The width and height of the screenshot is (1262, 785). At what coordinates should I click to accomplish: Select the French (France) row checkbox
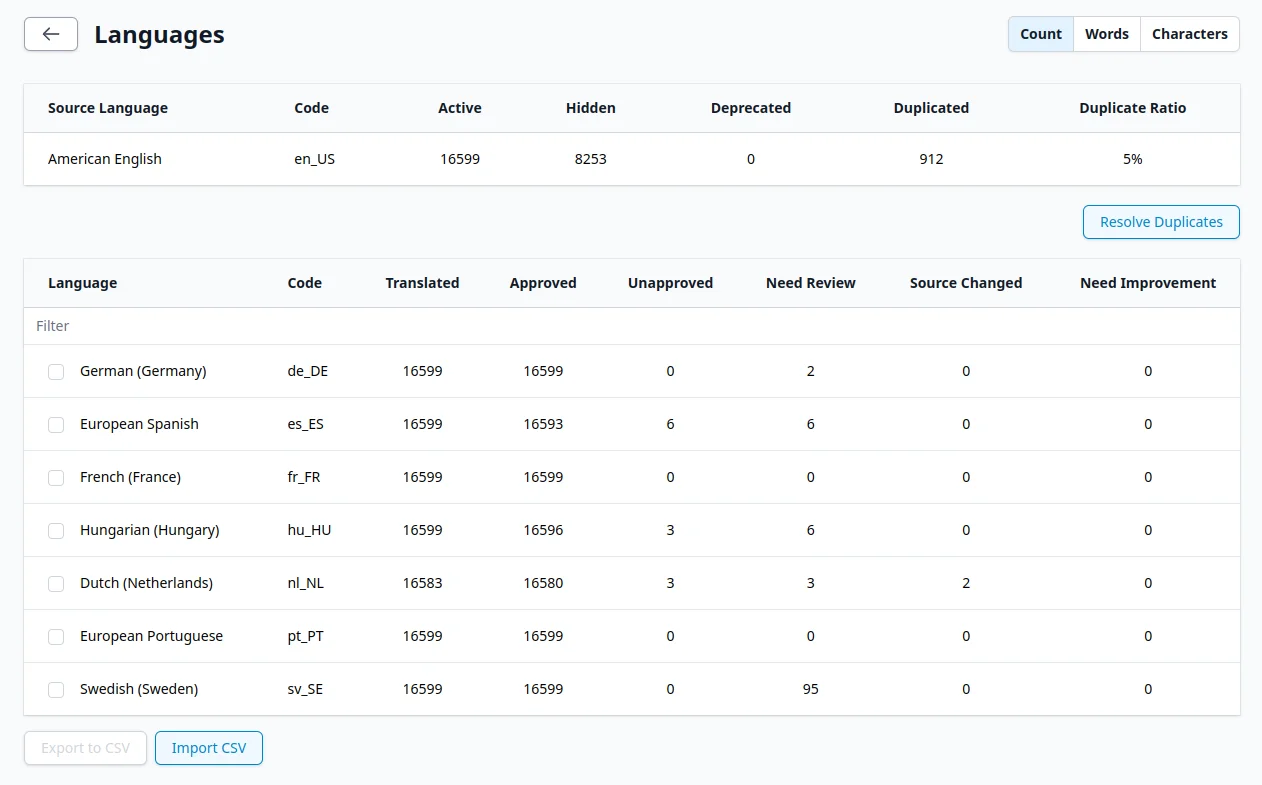pyautogui.click(x=56, y=478)
